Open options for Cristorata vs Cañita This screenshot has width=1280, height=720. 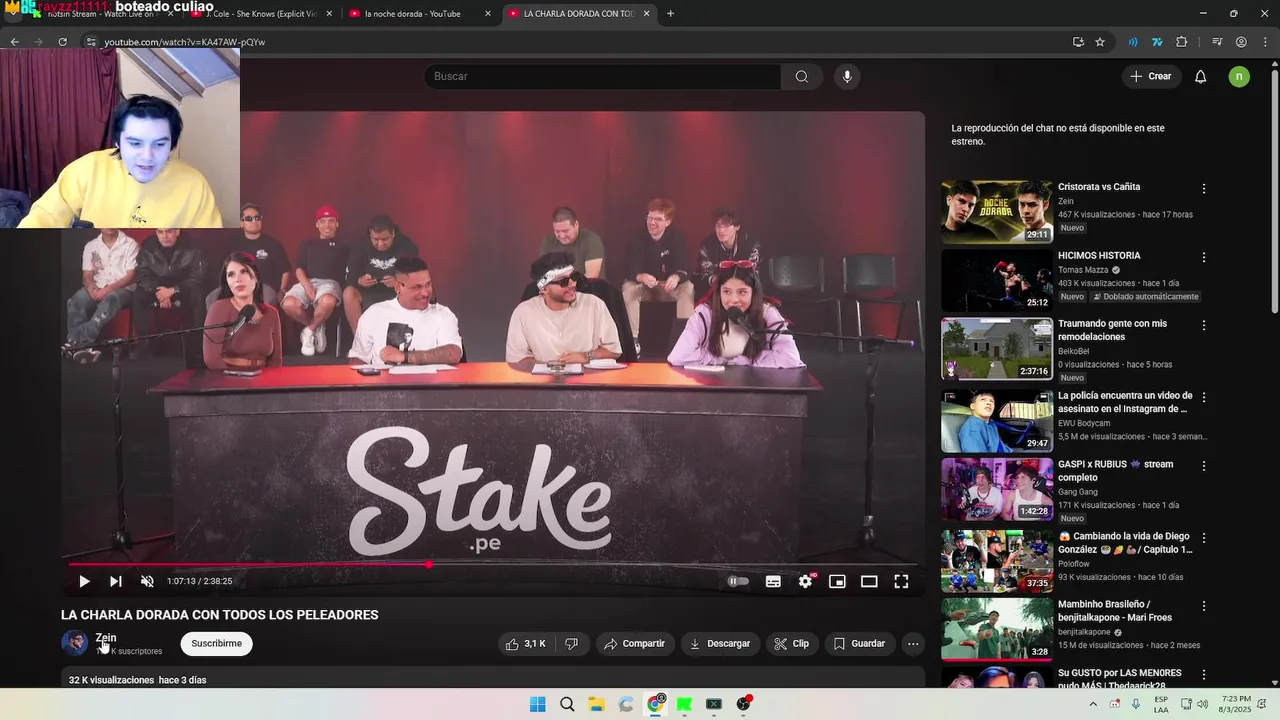1204,188
